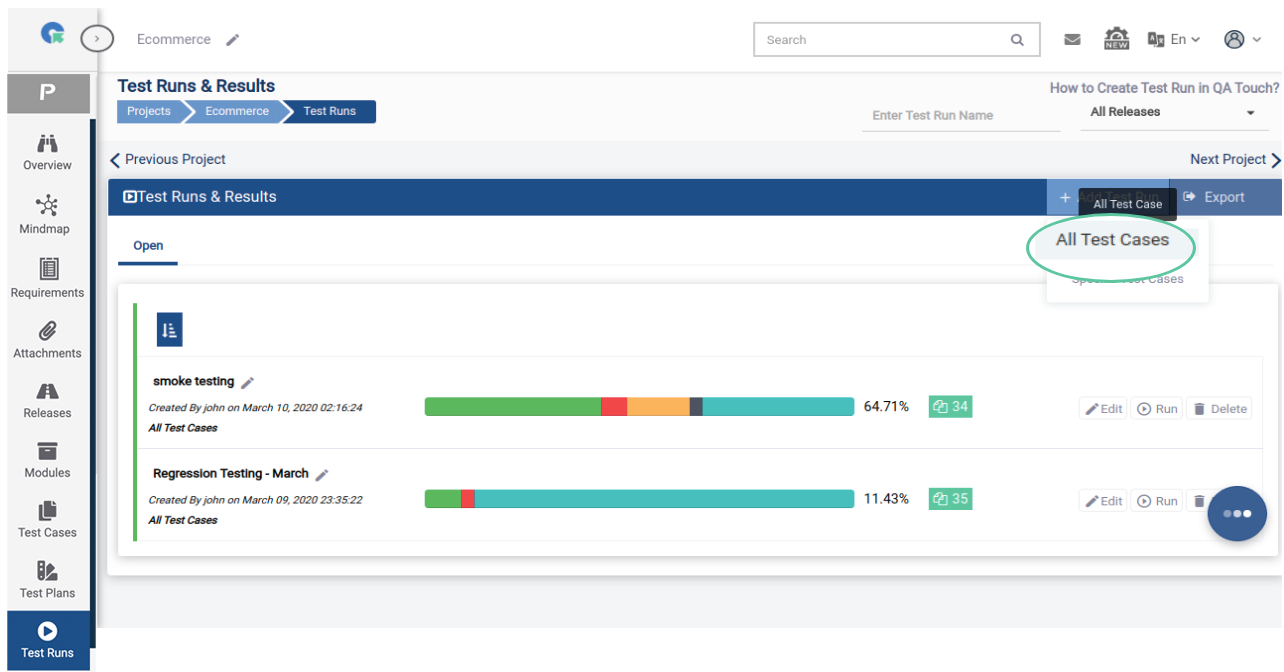
Task: Choose All Test Cases from the menu
Action: (x=1112, y=240)
